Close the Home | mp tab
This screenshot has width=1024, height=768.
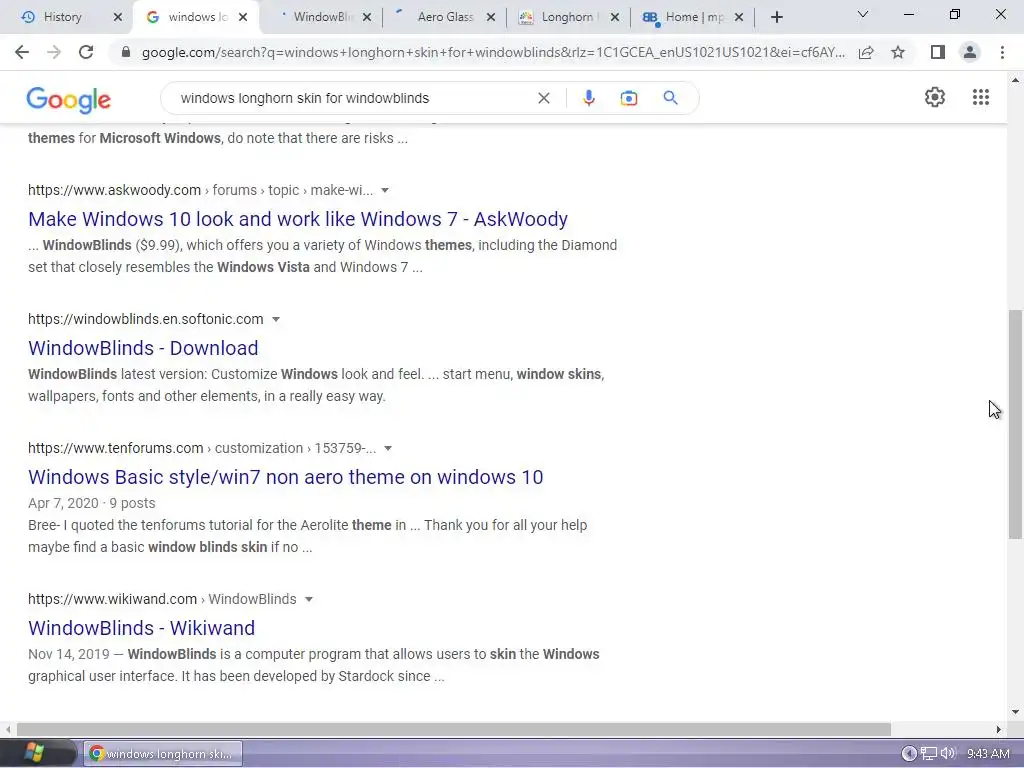tap(739, 17)
